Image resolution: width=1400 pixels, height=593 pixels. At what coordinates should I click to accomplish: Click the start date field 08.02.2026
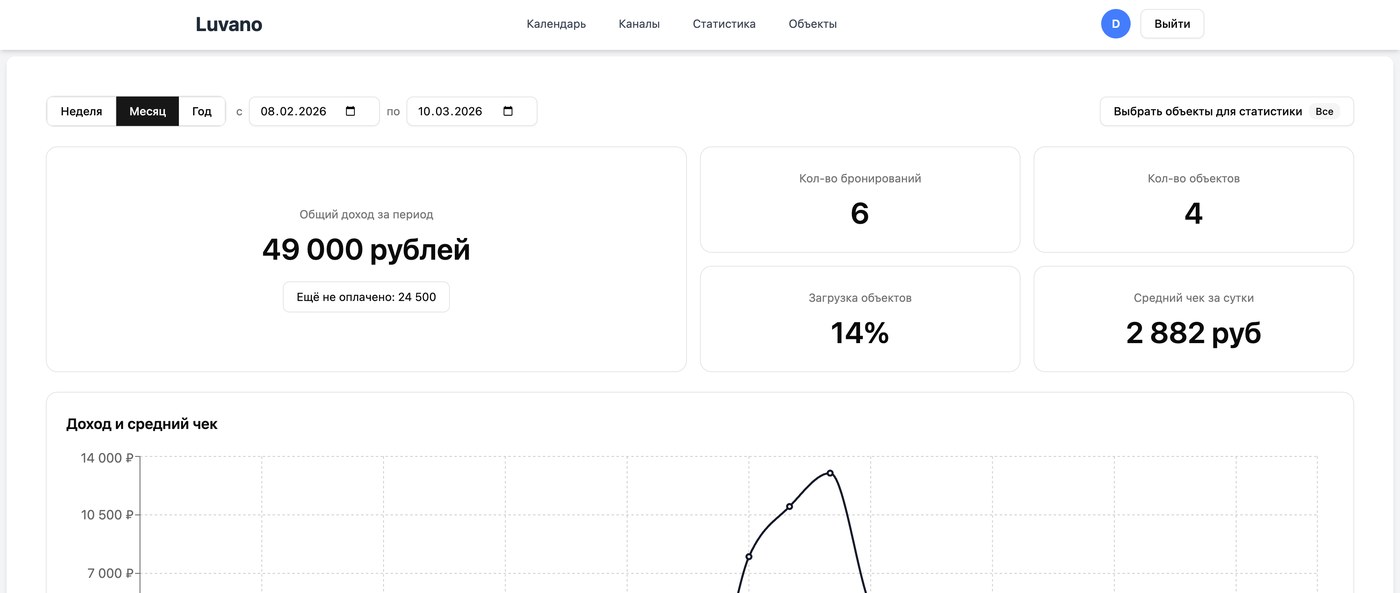(314, 111)
